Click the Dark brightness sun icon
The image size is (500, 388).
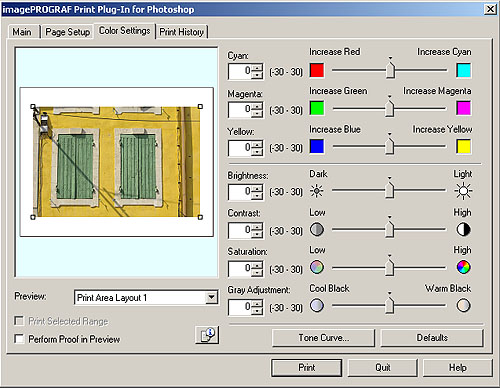(x=316, y=191)
